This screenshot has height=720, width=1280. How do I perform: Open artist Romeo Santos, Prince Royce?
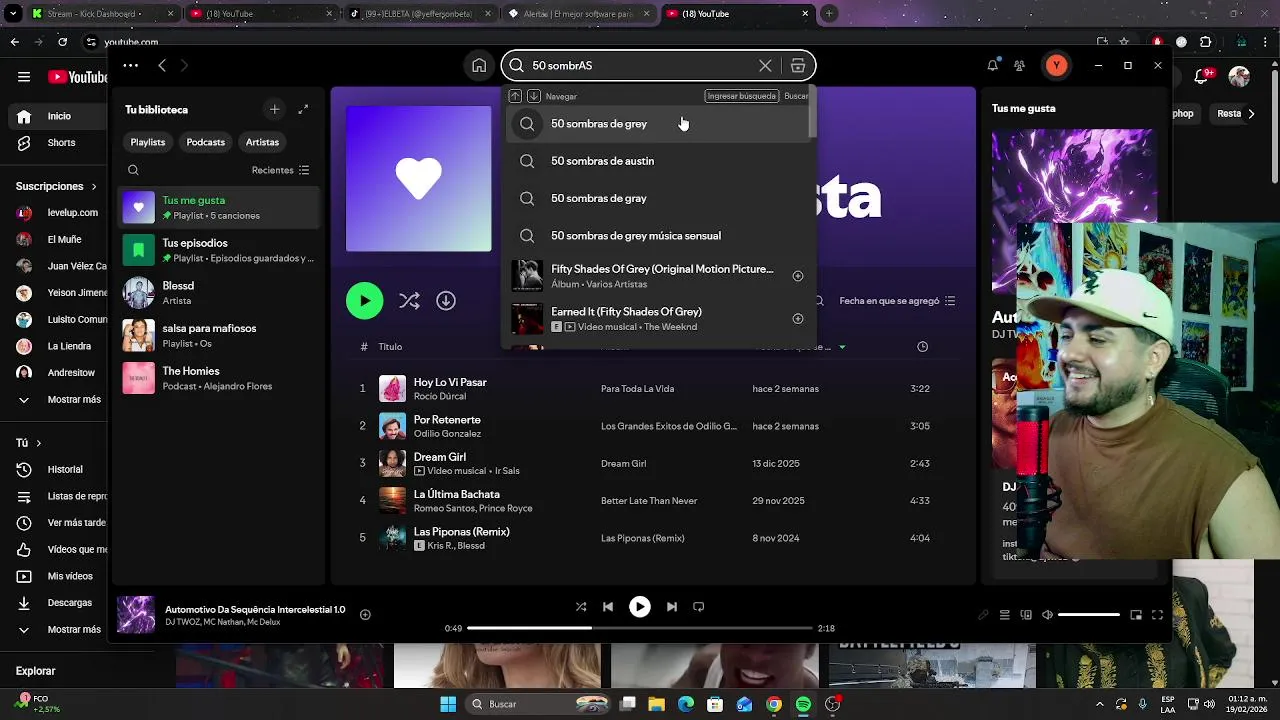click(473, 508)
